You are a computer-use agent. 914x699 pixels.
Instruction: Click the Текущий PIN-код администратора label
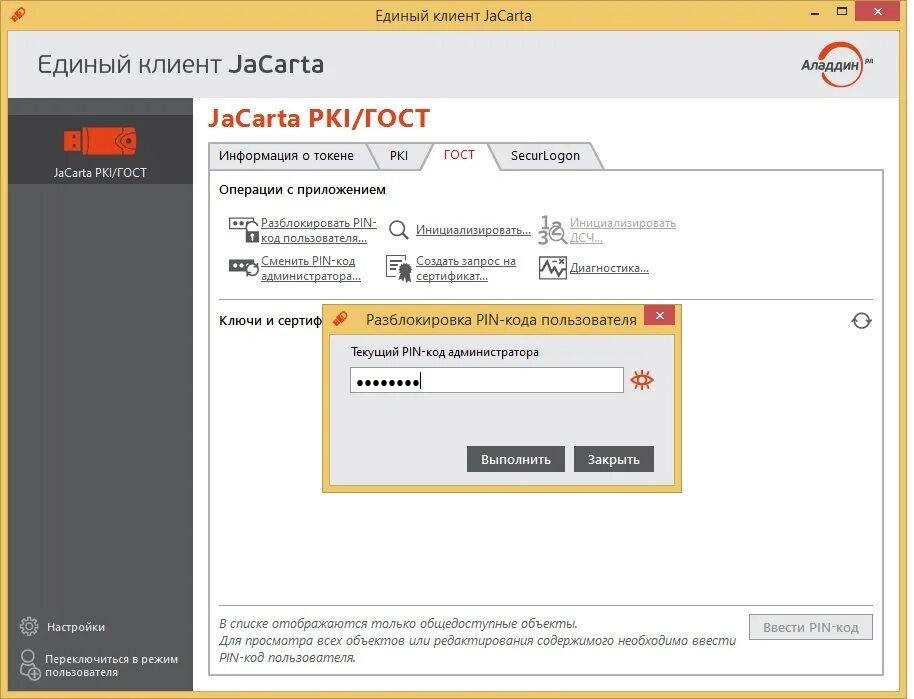click(x=445, y=352)
